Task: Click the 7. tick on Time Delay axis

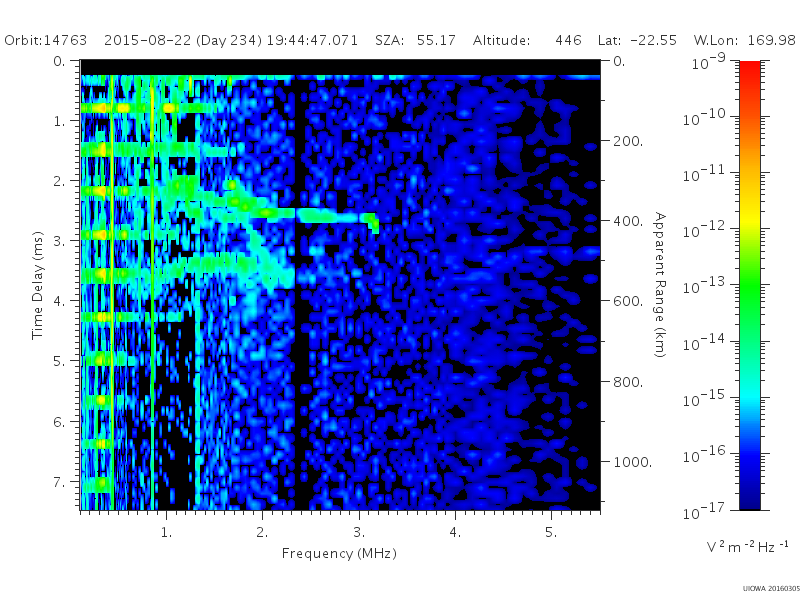Action: [60, 482]
